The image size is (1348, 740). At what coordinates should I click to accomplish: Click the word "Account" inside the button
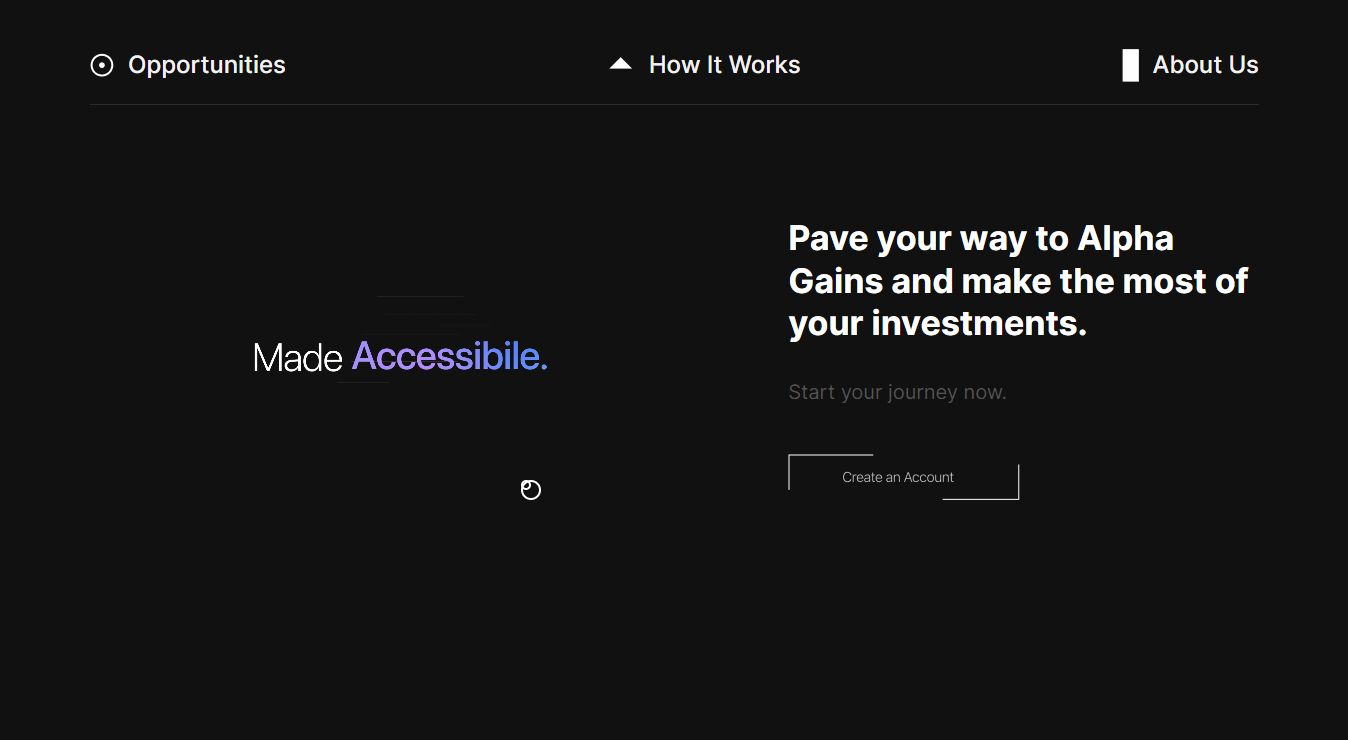[x=929, y=477]
